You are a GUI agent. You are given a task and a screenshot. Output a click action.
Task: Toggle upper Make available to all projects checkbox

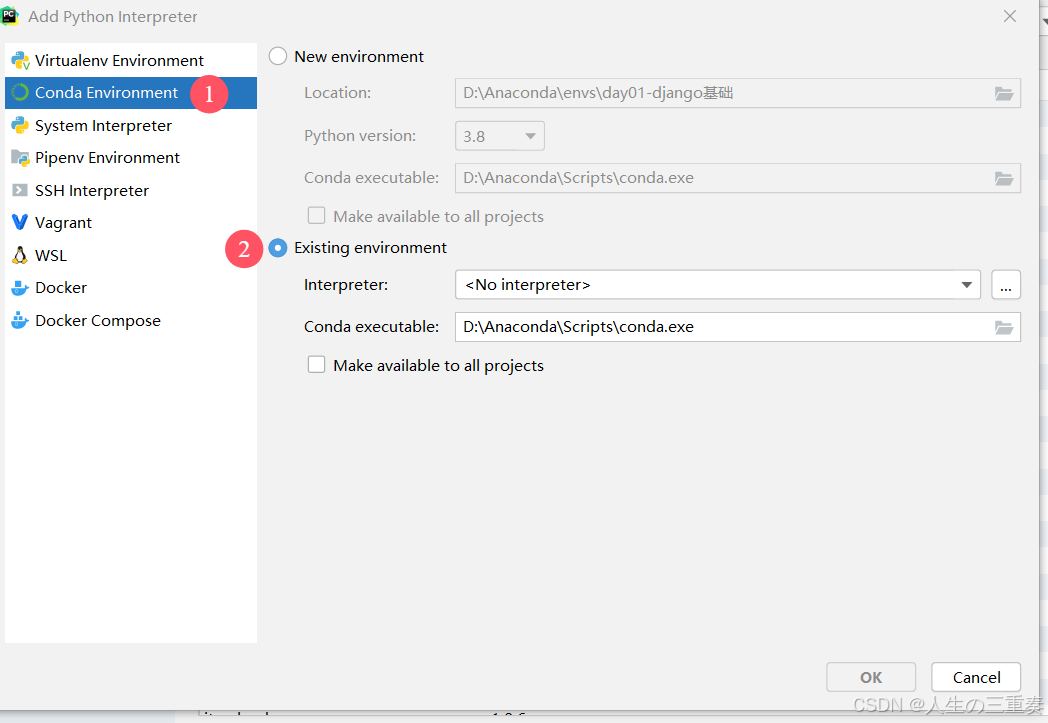click(316, 216)
